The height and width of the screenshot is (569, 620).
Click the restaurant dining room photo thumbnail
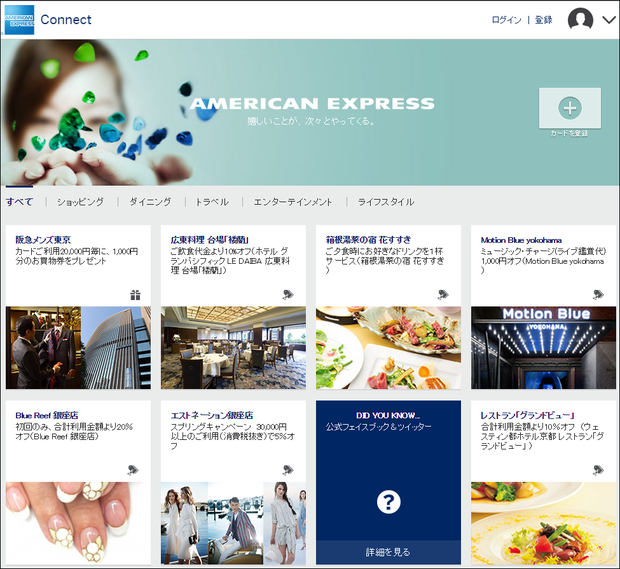233,348
